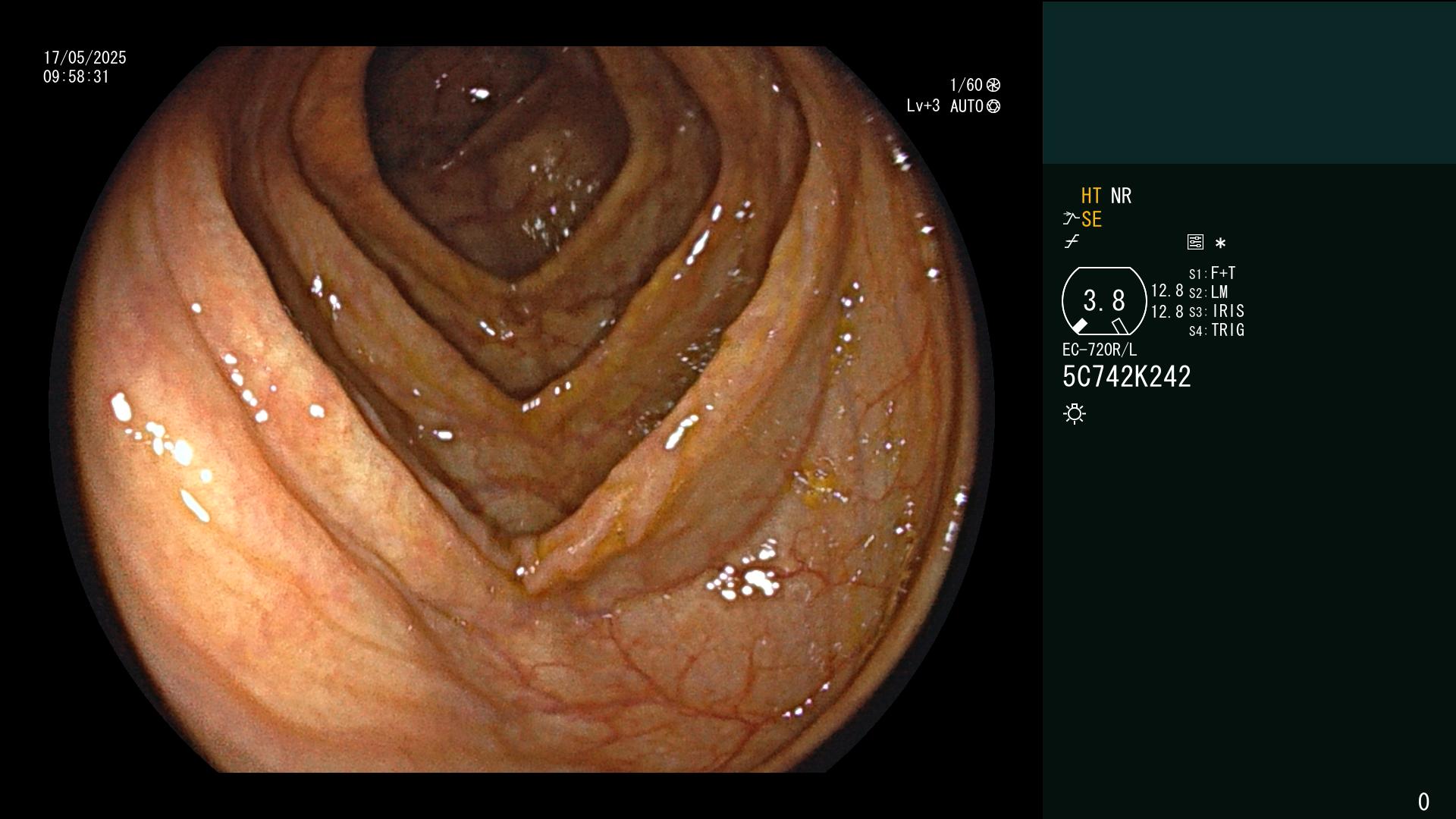Screen dimensions: 1456x819
Task: Click the light source lamp icon
Action: 1075,413
